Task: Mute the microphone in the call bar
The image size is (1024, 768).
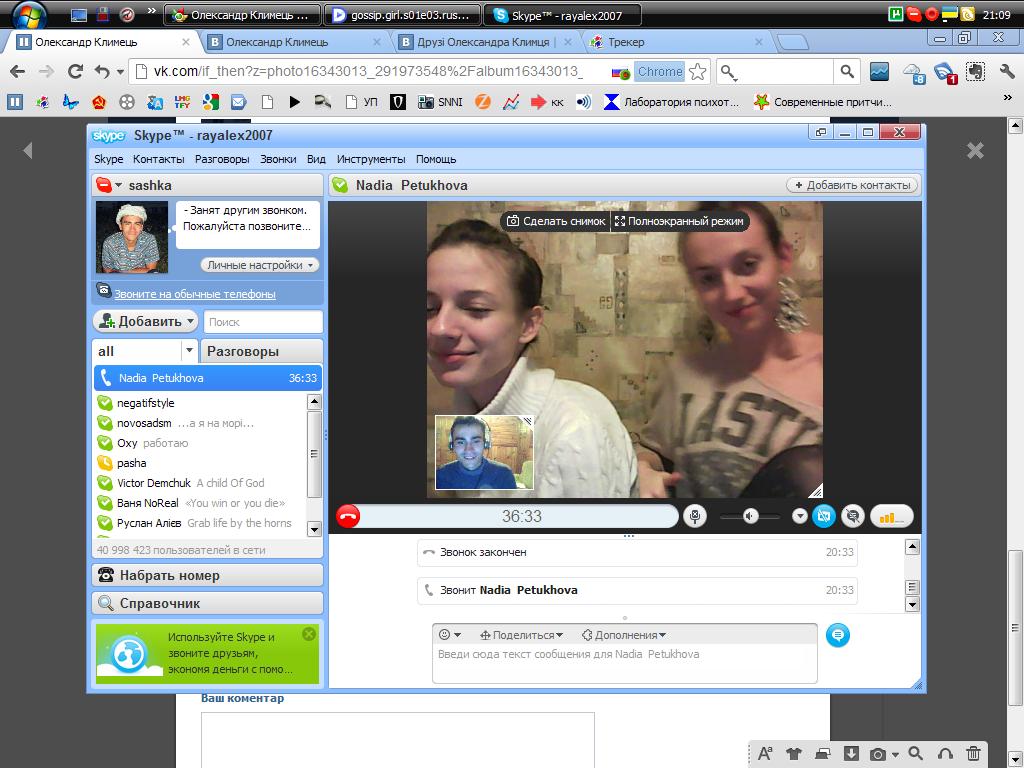Action: pyautogui.click(x=695, y=516)
